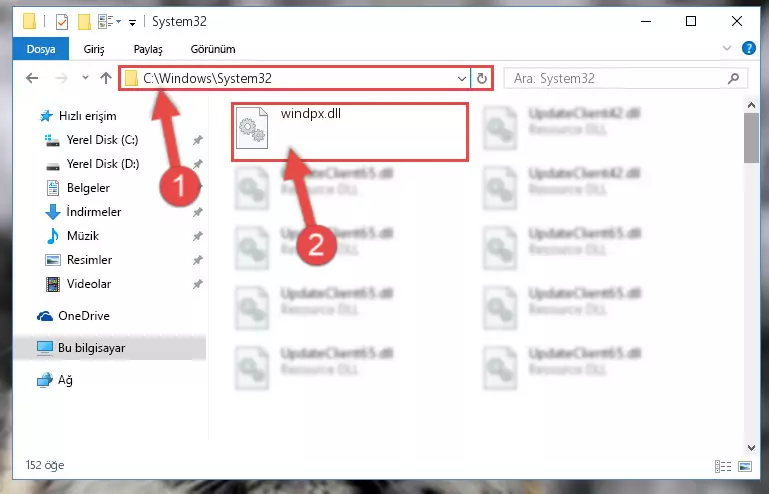Switch to details view layout icon
769x494 pixels.
pyautogui.click(x=723, y=466)
